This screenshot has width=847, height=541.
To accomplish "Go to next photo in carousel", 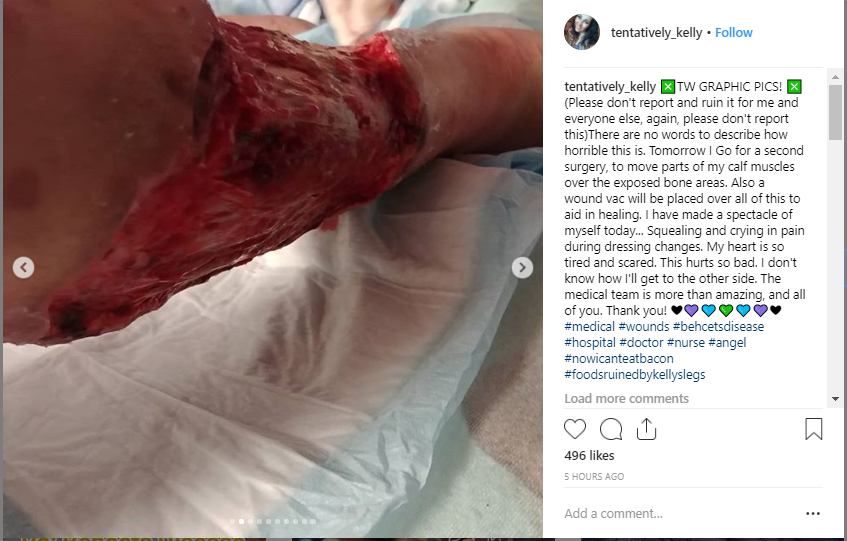I will click(x=522, y=267).
